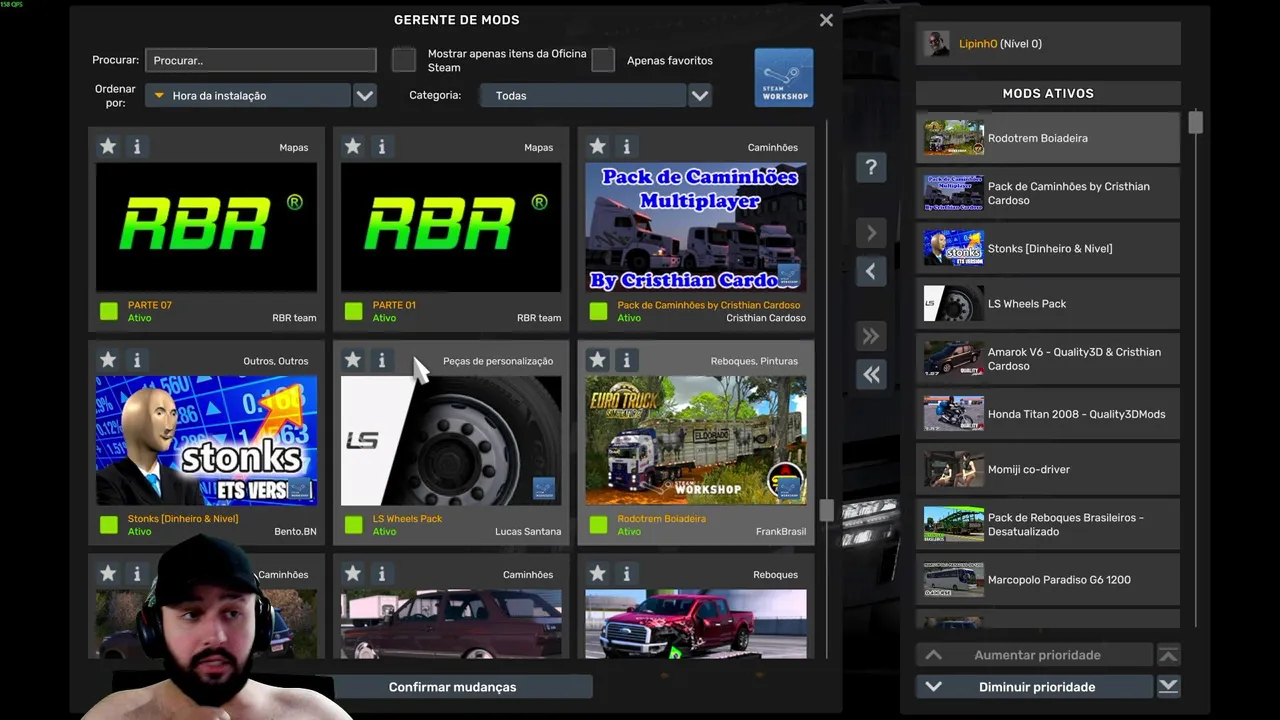Open info for the PARTE 07 mod
1280x720 pixels.
tap(137, 147)
